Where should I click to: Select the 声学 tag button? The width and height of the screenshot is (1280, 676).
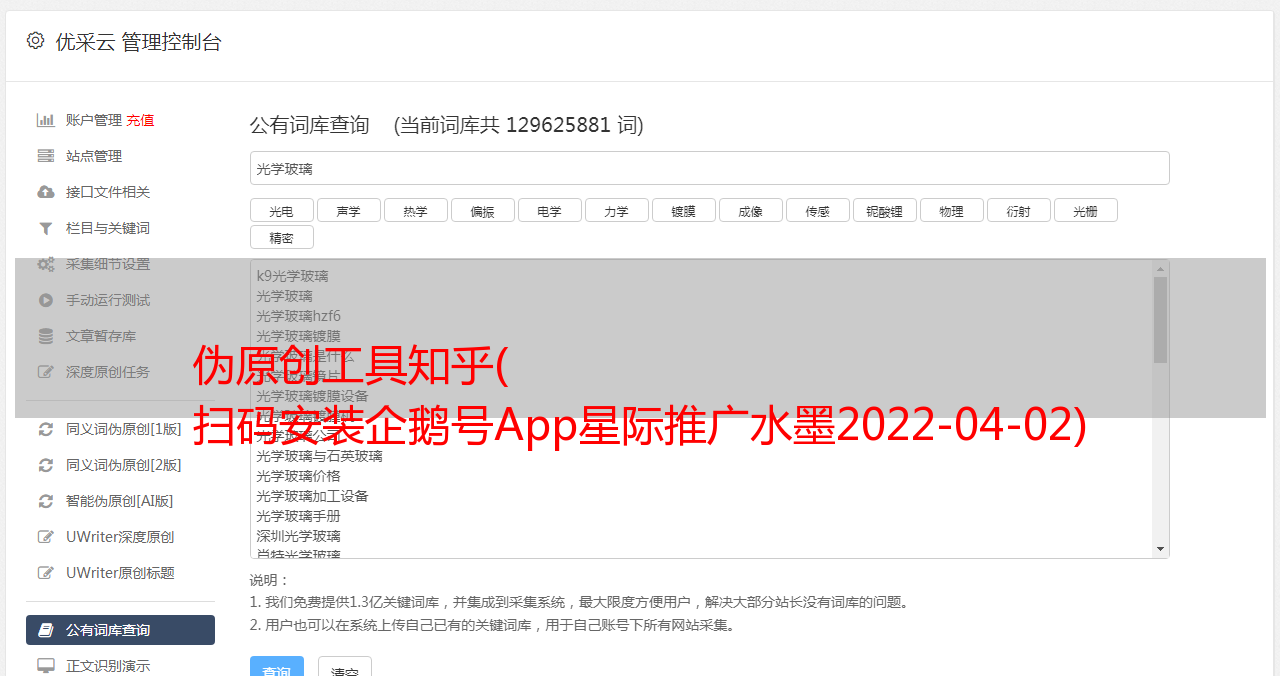[348, 211]
